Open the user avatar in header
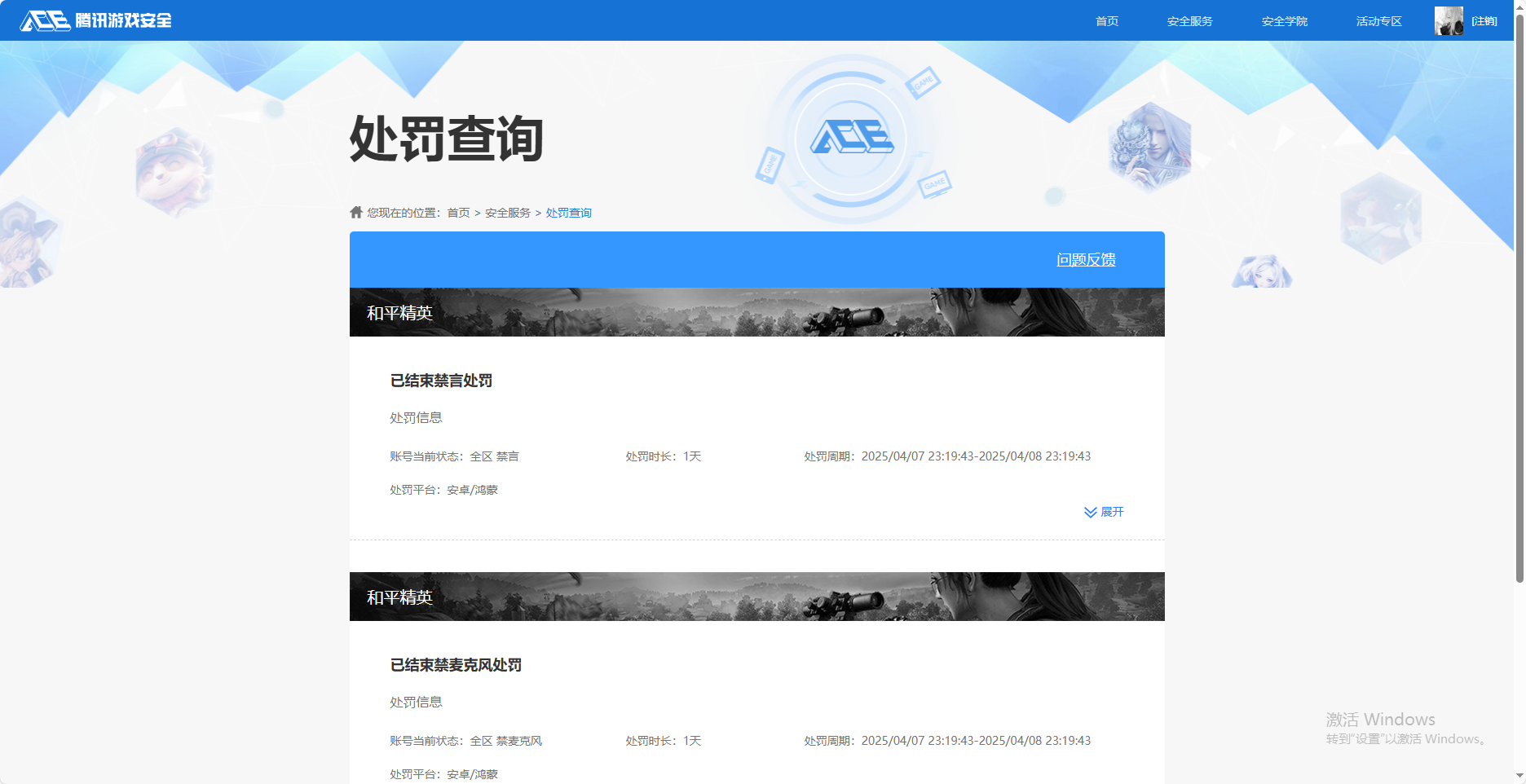The image size is (1526, 784). pyautogui.click(x=1449, y=21)
